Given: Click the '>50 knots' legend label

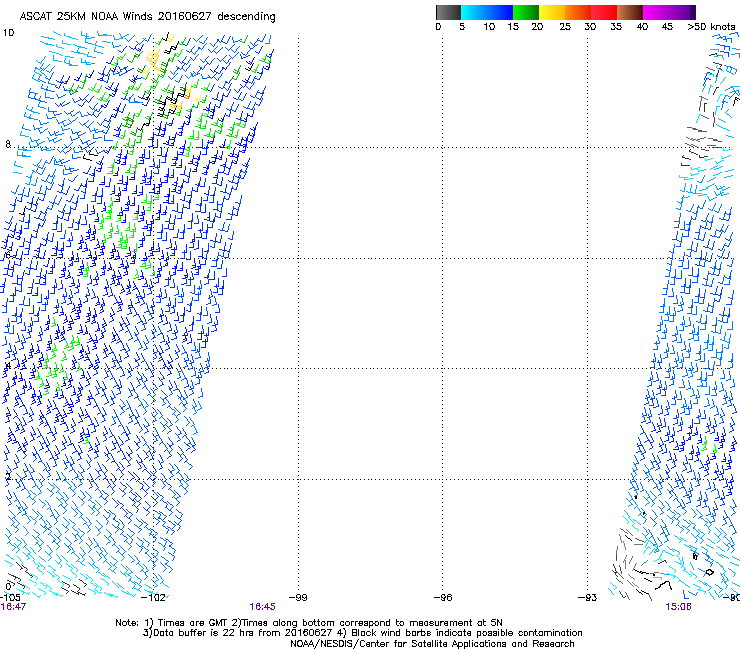Looking at the screenshot, I should coord(711,27).
